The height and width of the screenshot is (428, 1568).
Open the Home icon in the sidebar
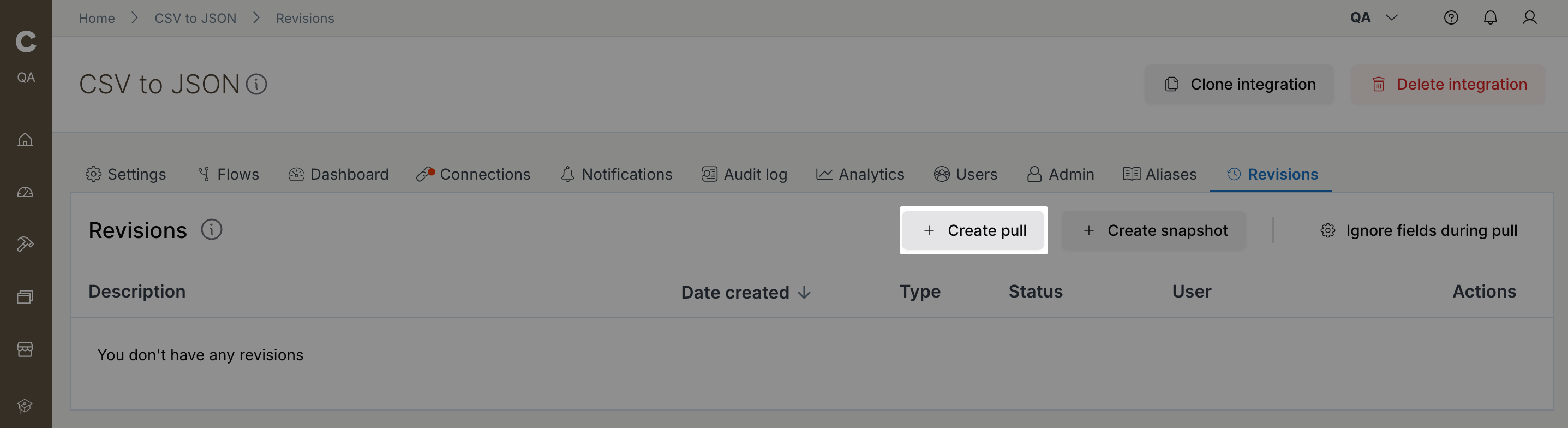25,139
